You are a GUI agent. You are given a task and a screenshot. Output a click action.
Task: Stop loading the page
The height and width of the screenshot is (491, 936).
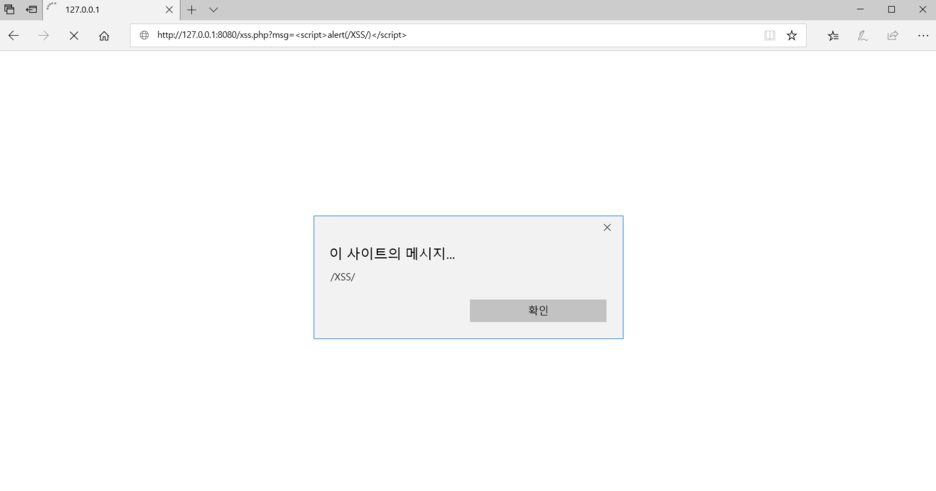point(74,36)
